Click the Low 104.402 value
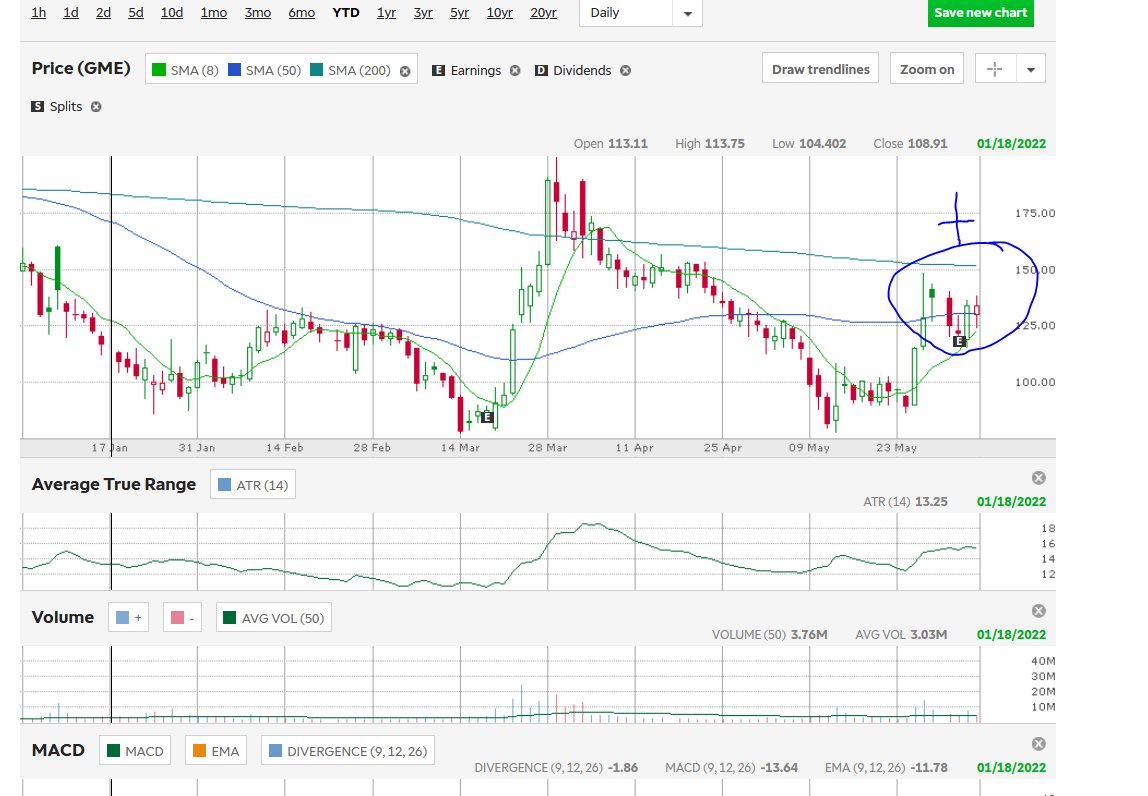The width and height of the screenshot is (1148, 796). [x=809, y=144]
